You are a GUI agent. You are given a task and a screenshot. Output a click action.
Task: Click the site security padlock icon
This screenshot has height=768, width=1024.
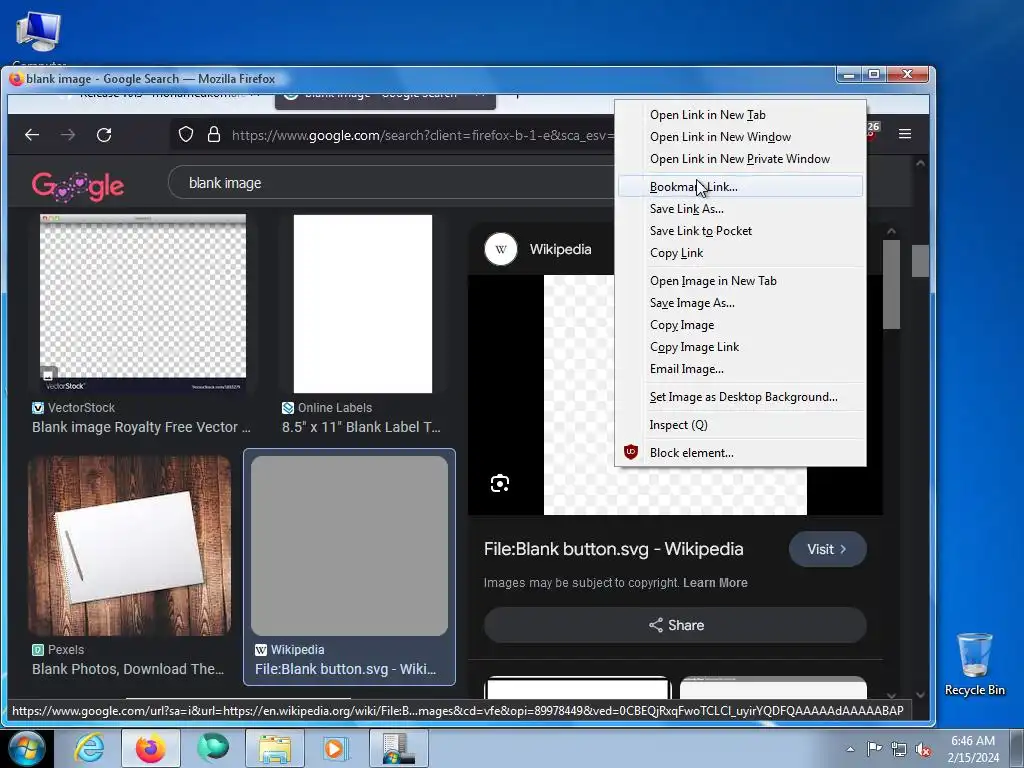214,135
